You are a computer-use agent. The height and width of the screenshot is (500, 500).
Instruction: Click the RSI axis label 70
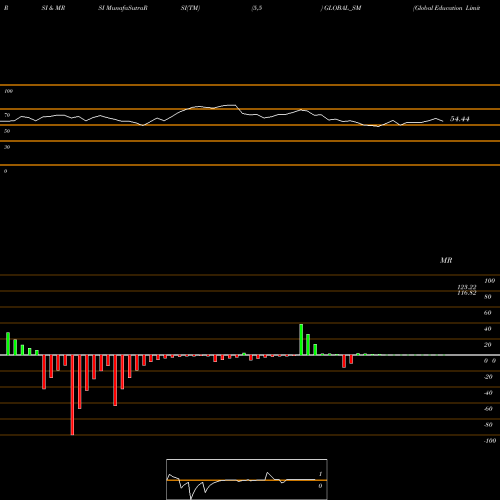point(7,115)
